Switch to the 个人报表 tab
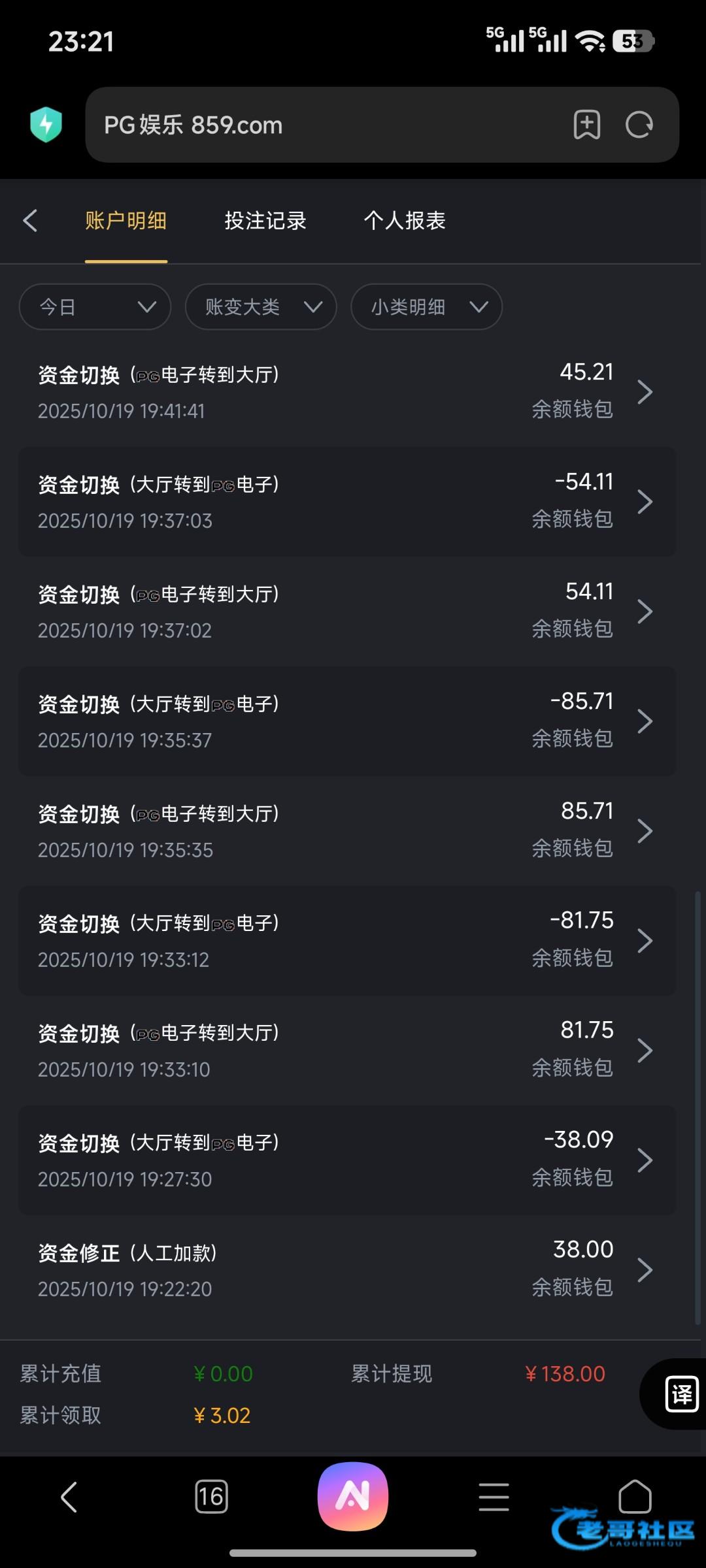This screenshot has width=706, height=1568. pos(405,221)
